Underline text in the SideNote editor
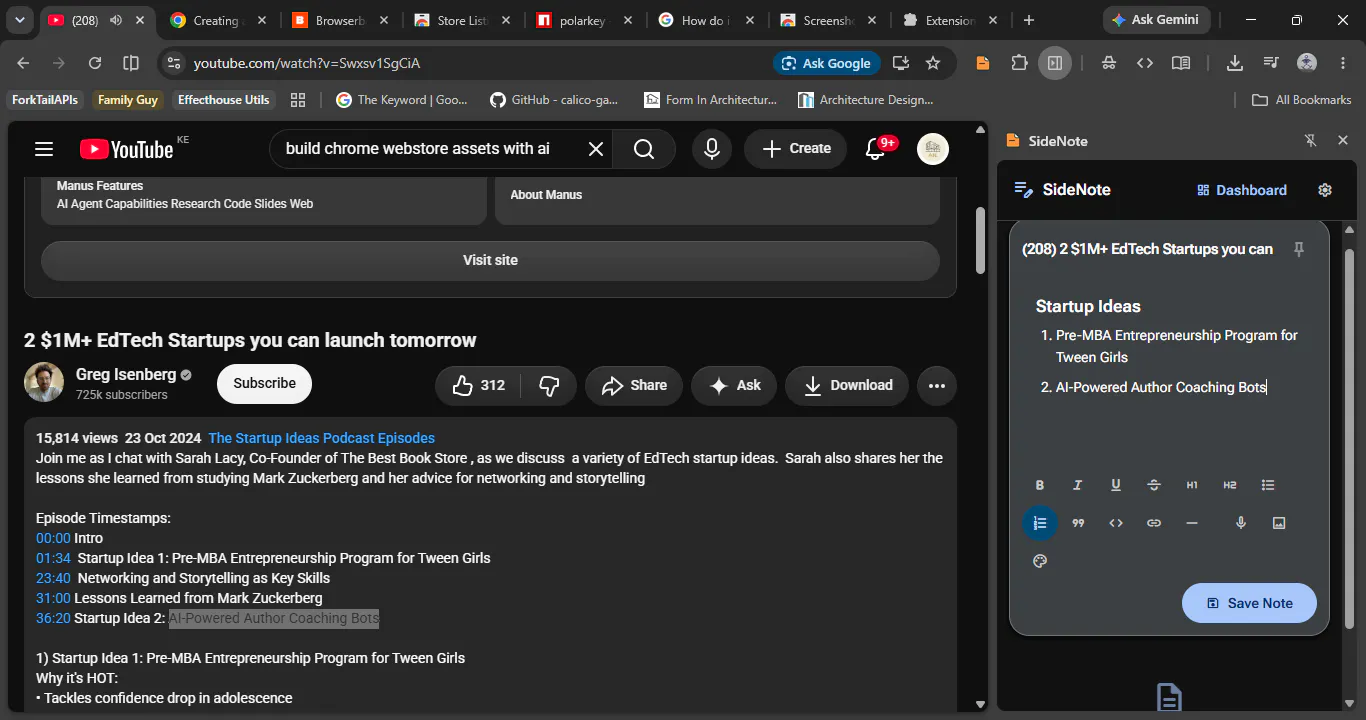 tap(1116, 485)
